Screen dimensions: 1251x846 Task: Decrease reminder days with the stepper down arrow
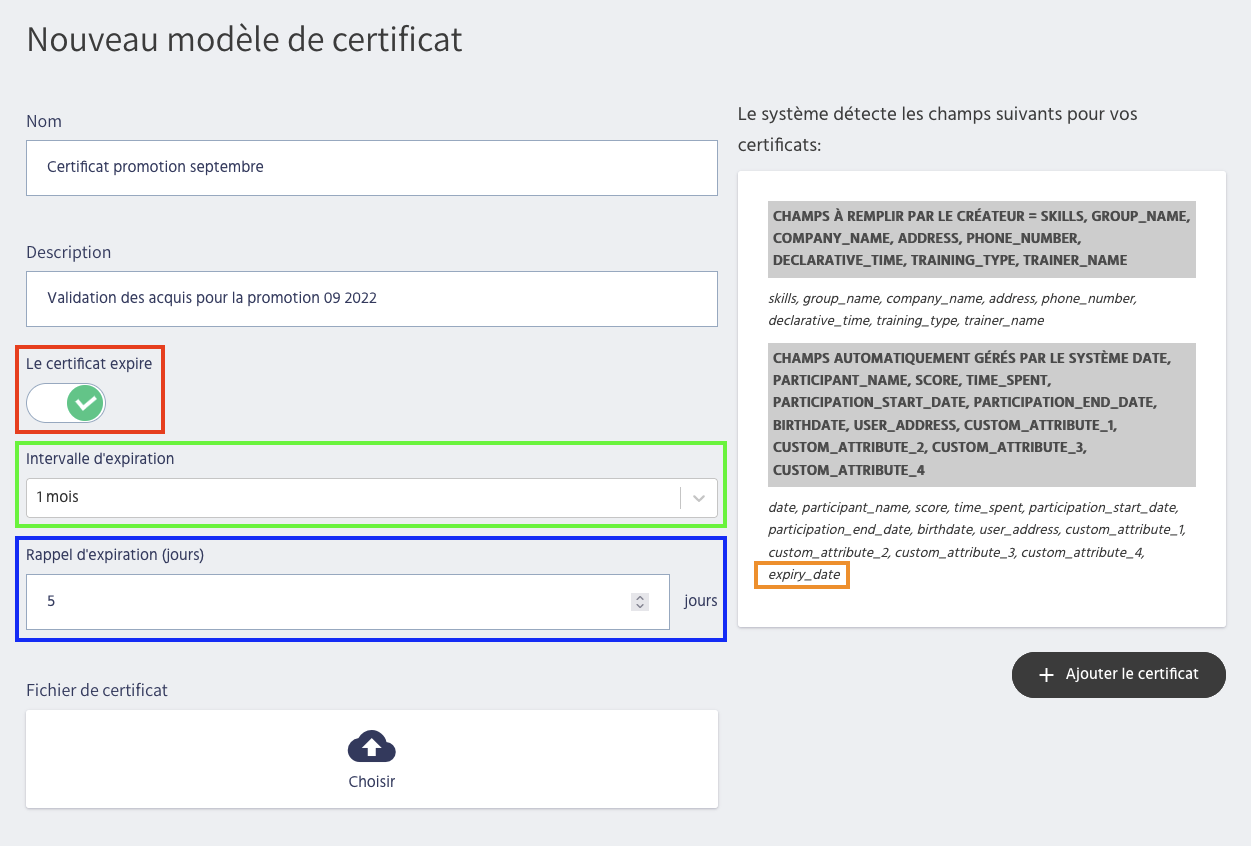tap(640, 606)
